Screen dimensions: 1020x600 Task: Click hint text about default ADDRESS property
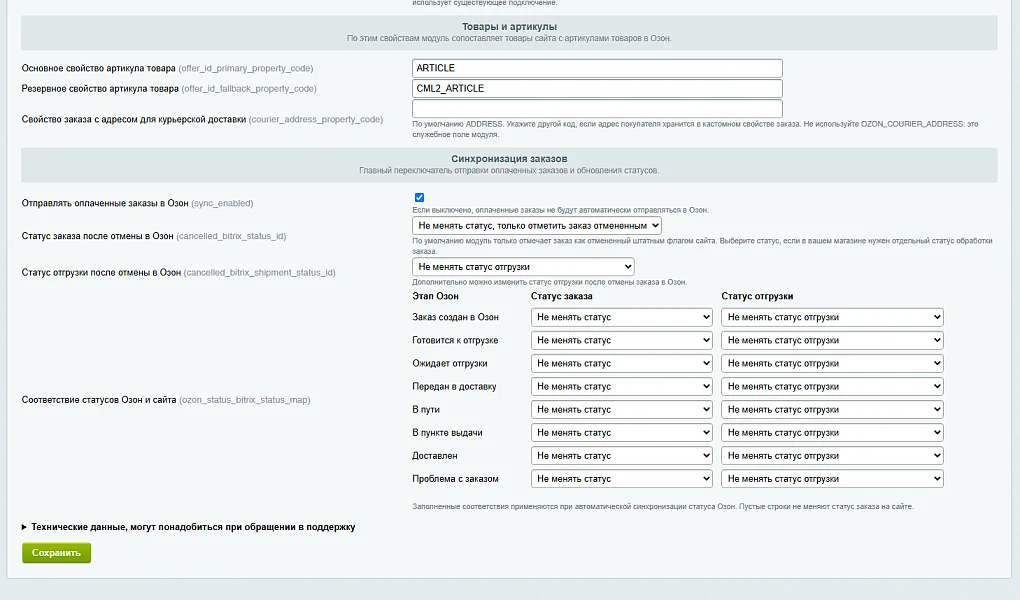(x=695, y=129)
